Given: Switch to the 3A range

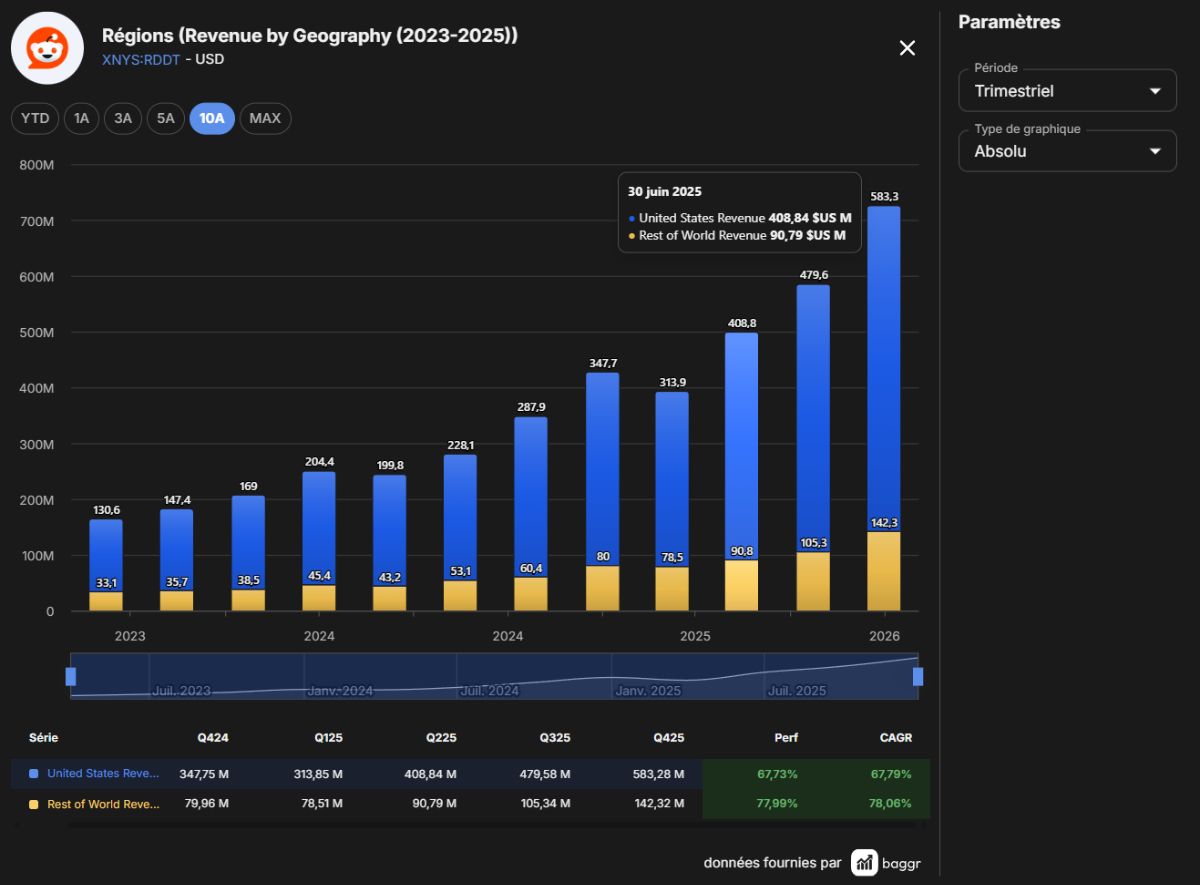Looking at the screenshot, I should (x=123, y=118).
